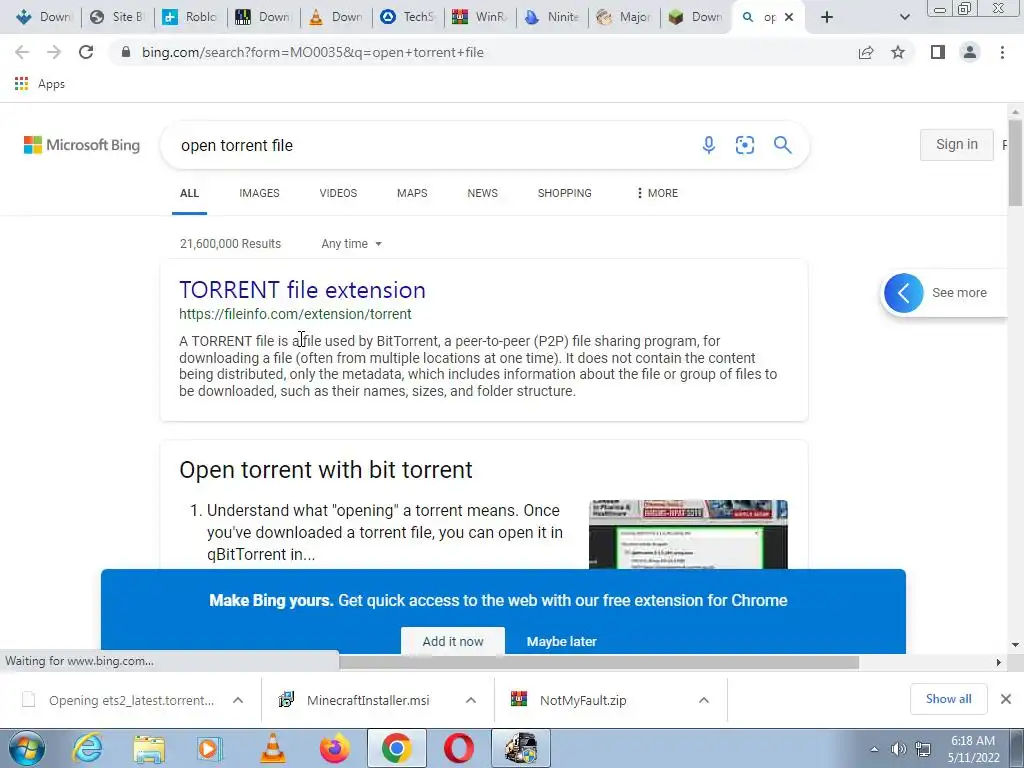
Task: Expand options for ets2_latest.torrent download
Action: (x=238, y=700)
